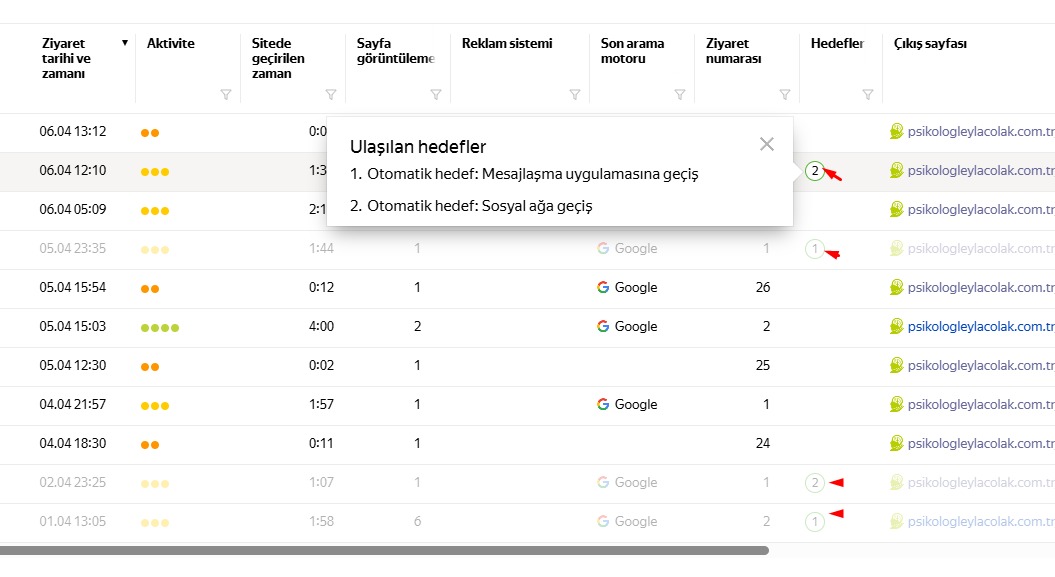Screen dimensions: 1055x577
Task: Open goals badge for 01.04 13:05 visit
Action: (814, 522)
